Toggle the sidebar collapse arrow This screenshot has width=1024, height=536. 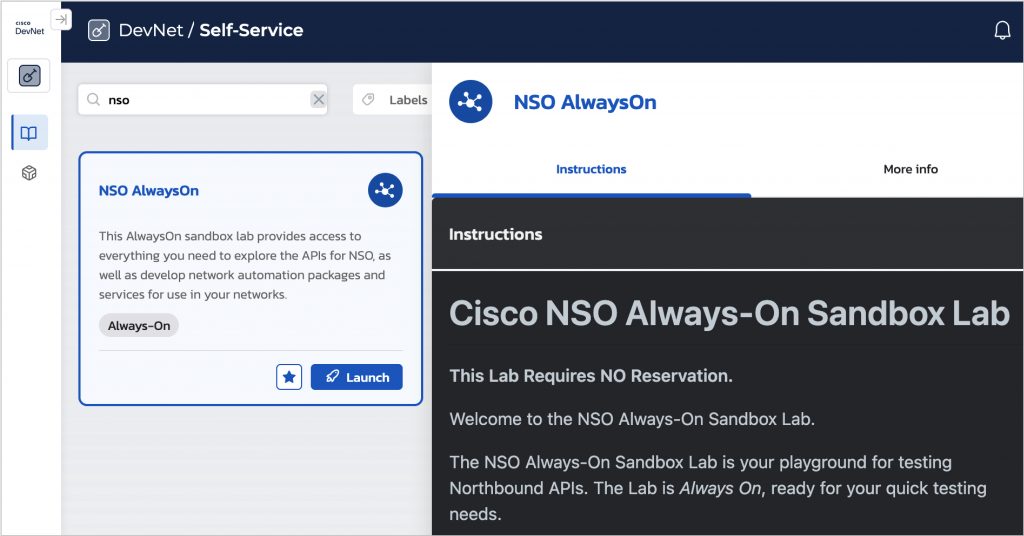point(61,19)
